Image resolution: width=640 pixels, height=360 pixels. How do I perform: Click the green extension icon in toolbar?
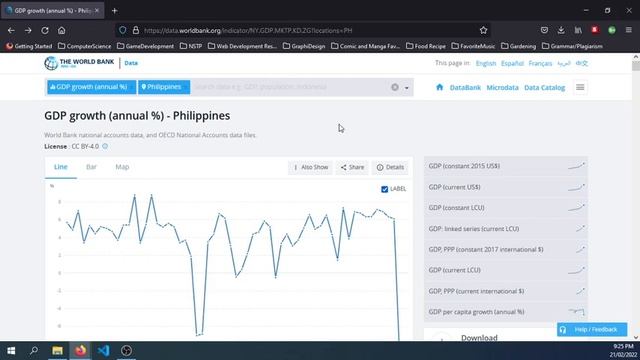[x=612, y=30]
